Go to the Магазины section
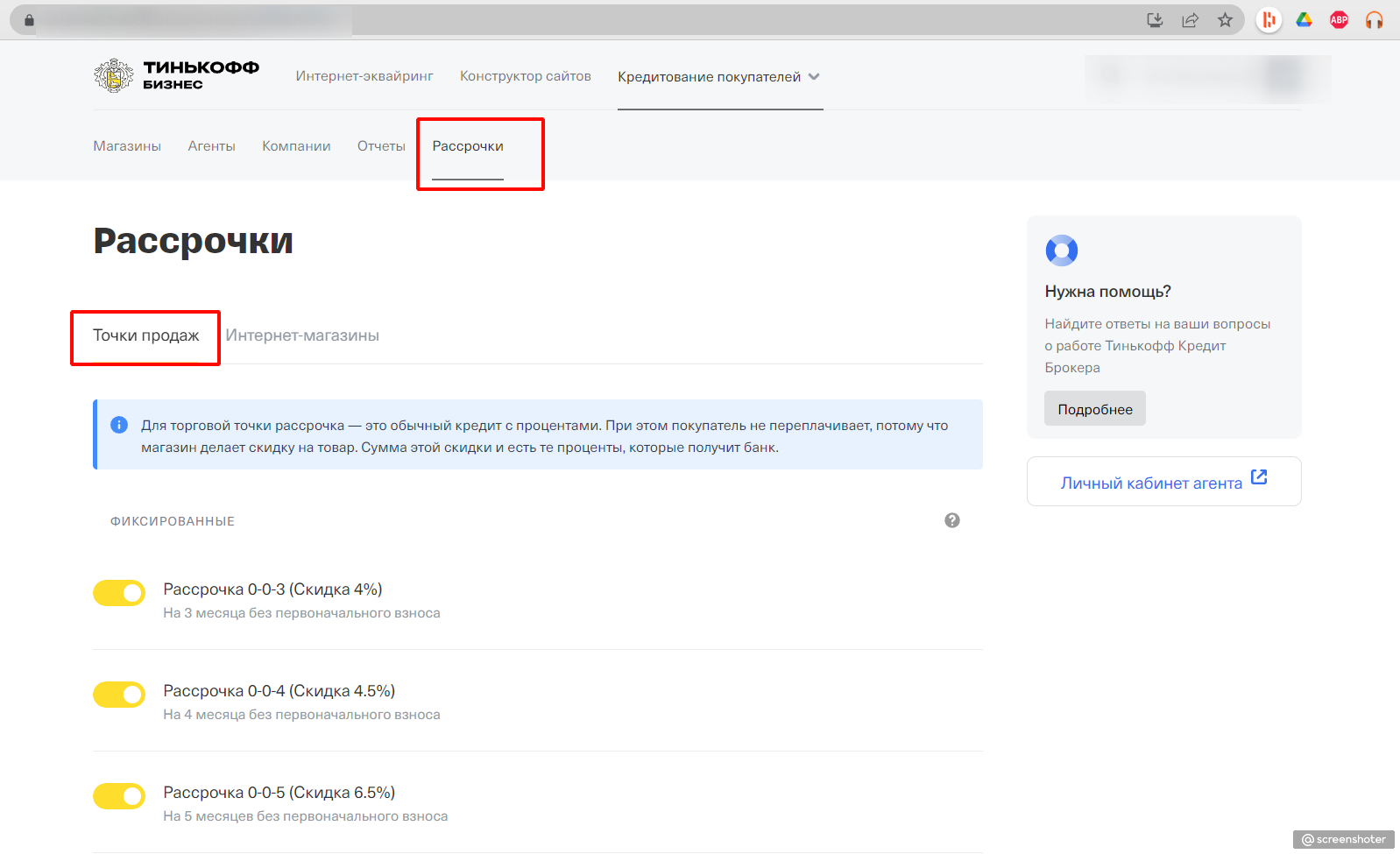The height and width of the screenshot is (854, 1400). click(x=127, y=146)
